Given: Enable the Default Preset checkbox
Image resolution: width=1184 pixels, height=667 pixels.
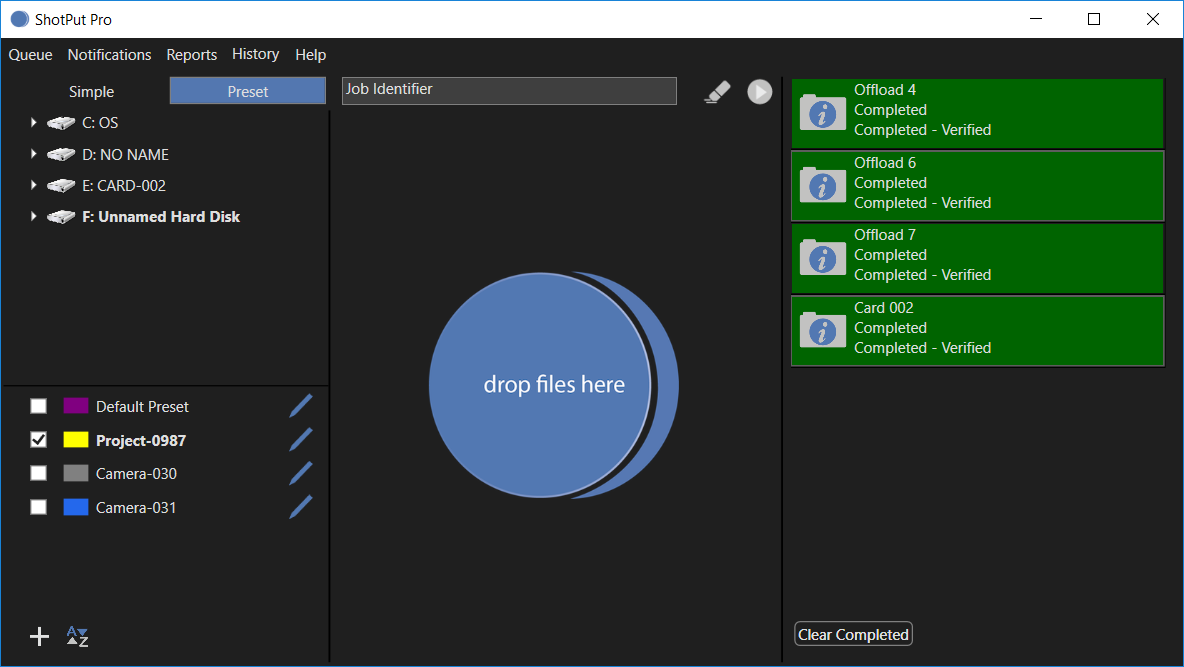Looking at the screenshot, I should 38,406.
